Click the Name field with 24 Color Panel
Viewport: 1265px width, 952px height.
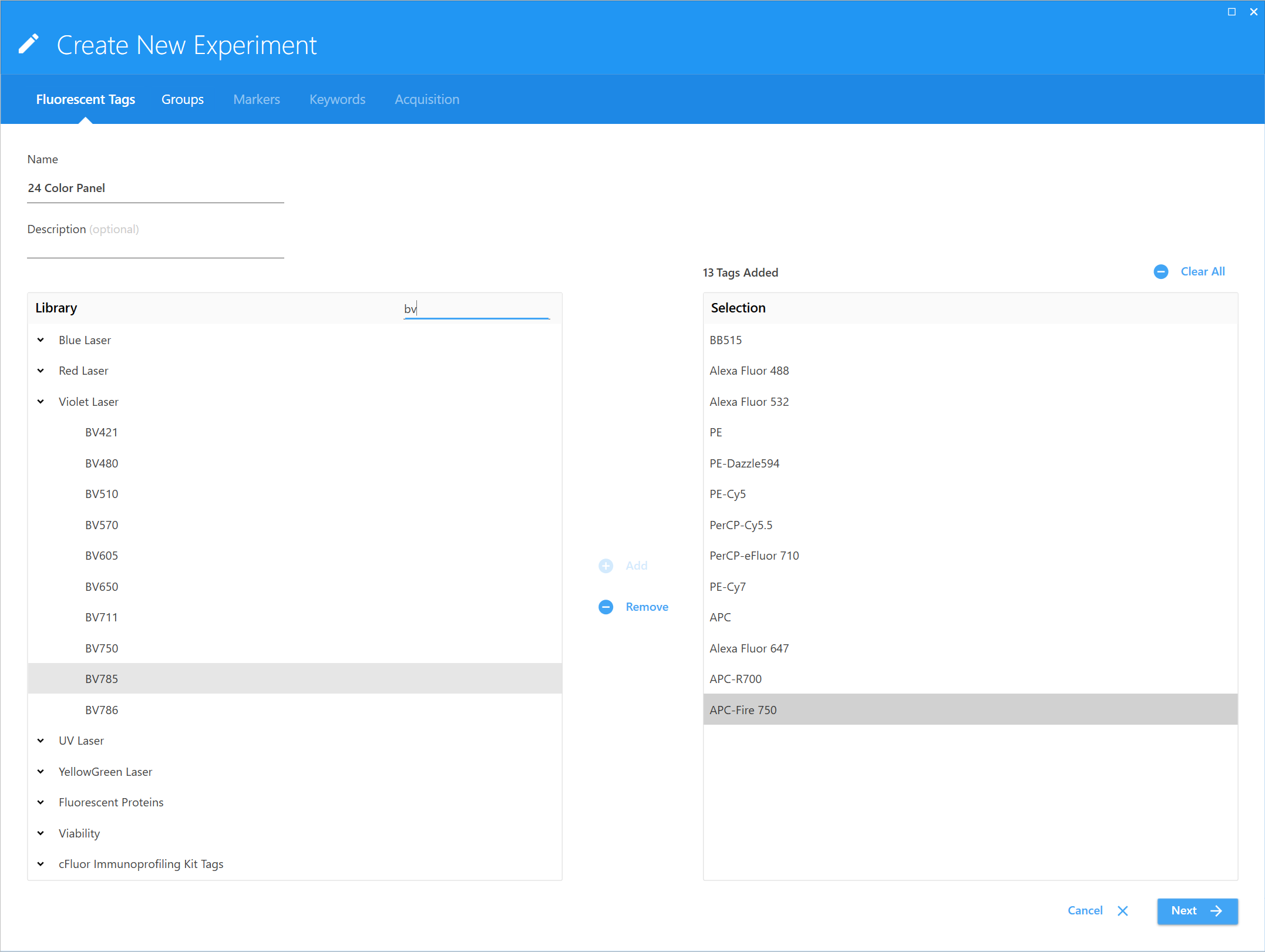pyautogui.click(x=156, y=189)
